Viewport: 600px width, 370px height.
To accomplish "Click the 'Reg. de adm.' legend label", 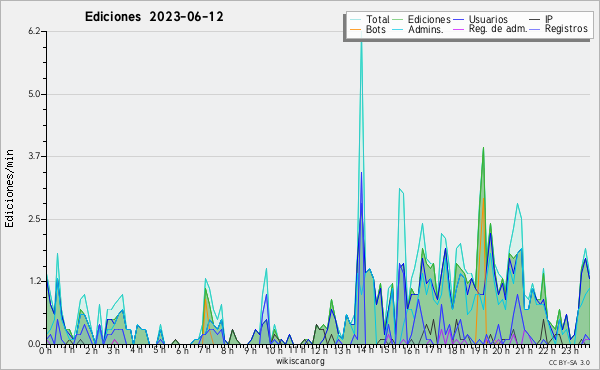I will pyautogui.click(x=498, y=29).
